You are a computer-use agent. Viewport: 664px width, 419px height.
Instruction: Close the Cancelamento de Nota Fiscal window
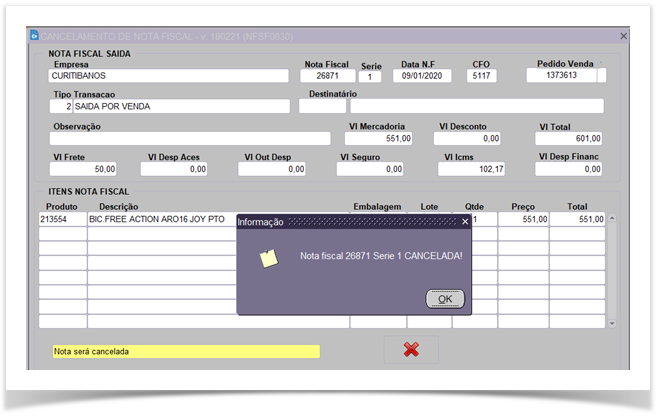tap(623, 36)
